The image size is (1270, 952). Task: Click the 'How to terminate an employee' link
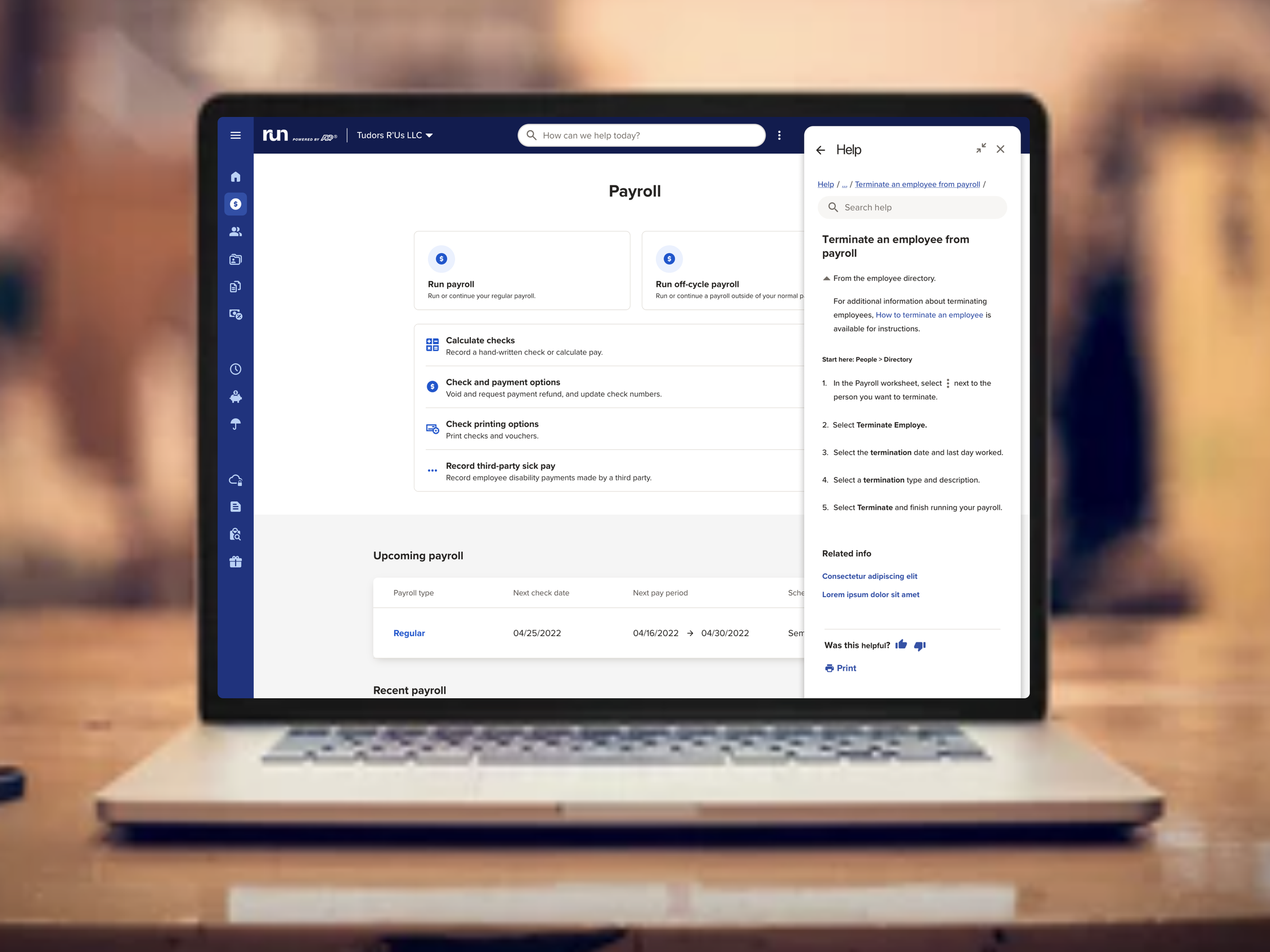pos(929,315)
